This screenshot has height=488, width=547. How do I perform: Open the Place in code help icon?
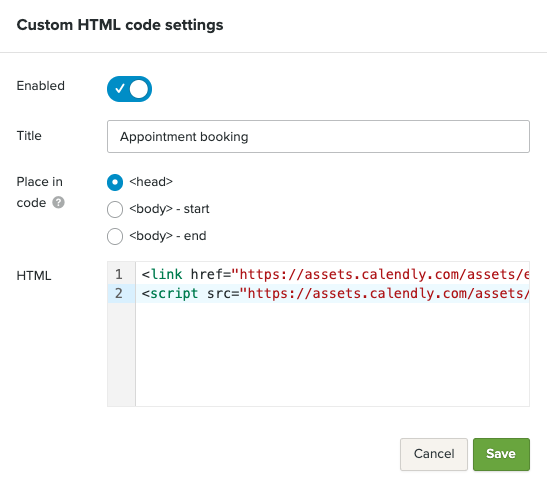(58, 203)
